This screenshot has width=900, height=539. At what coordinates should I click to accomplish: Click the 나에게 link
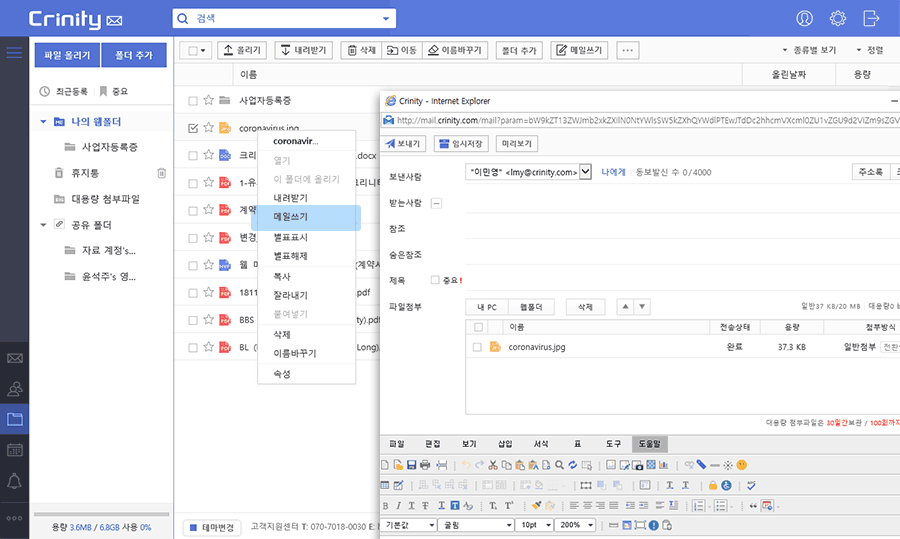coord(613,172)
